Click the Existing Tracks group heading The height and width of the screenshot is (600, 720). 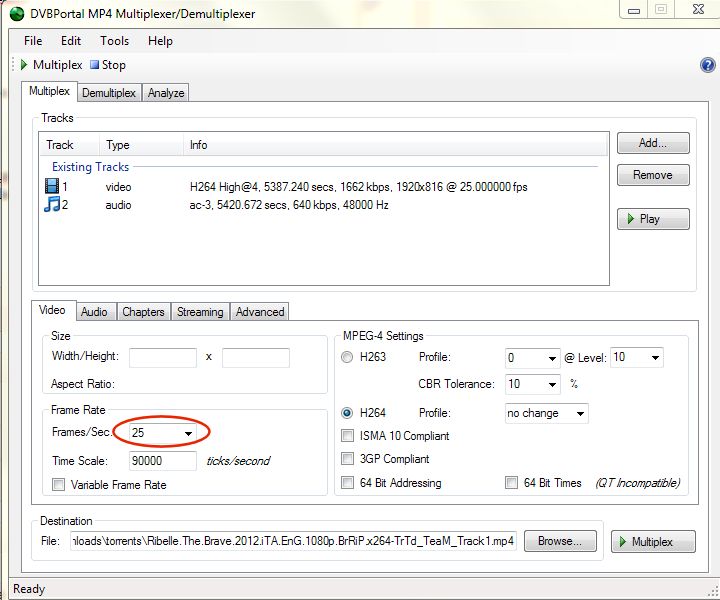(90, 167)
